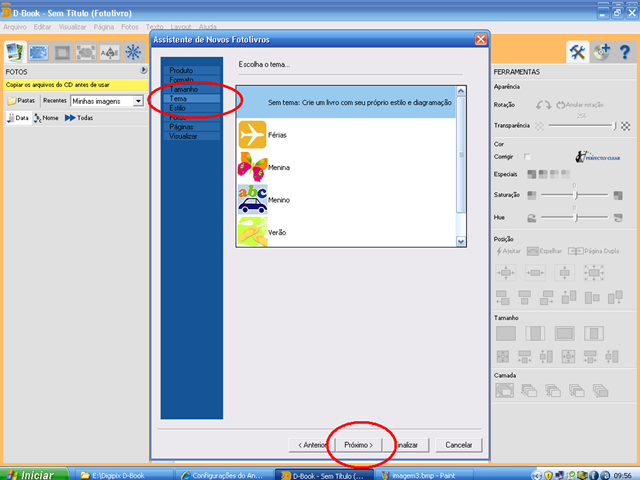Click the Perfectly Clear logo
This screenshot has height=480, width=640.
coord(598,157)
